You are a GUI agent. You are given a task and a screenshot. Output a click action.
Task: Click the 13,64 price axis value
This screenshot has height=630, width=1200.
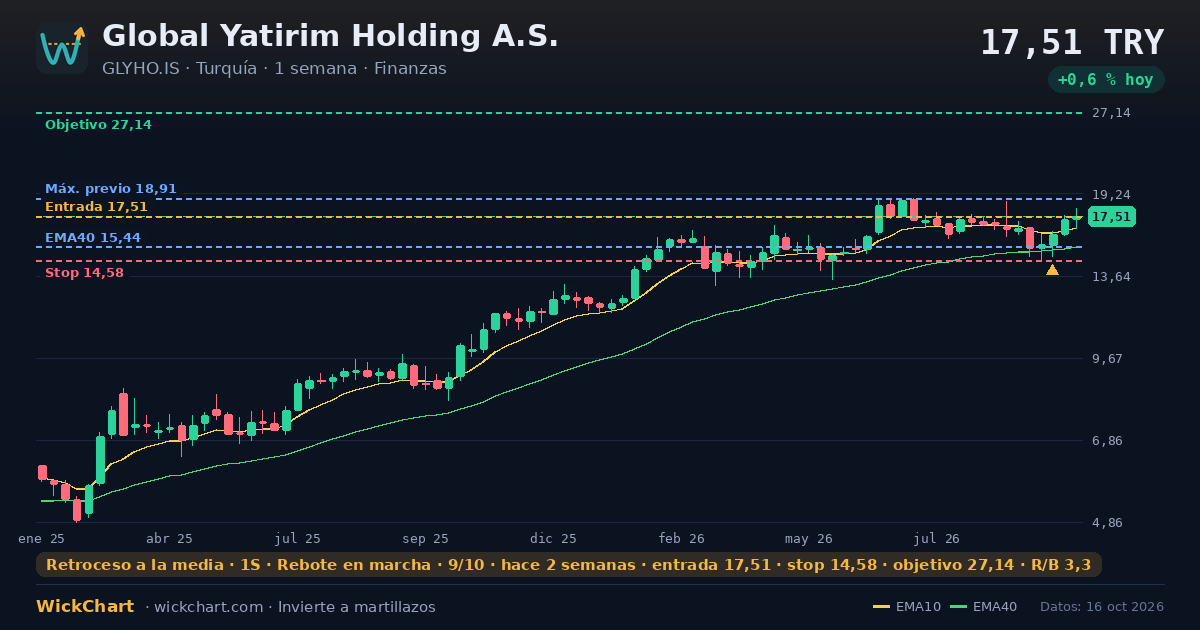[x=1111, y=277]
